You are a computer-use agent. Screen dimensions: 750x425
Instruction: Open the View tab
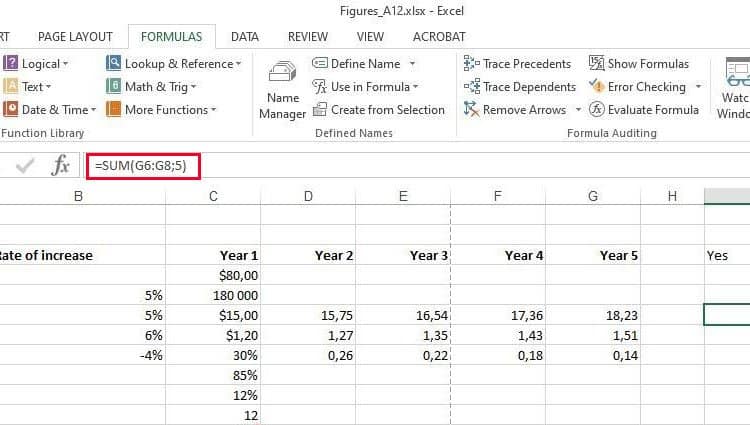click(370, 37)
